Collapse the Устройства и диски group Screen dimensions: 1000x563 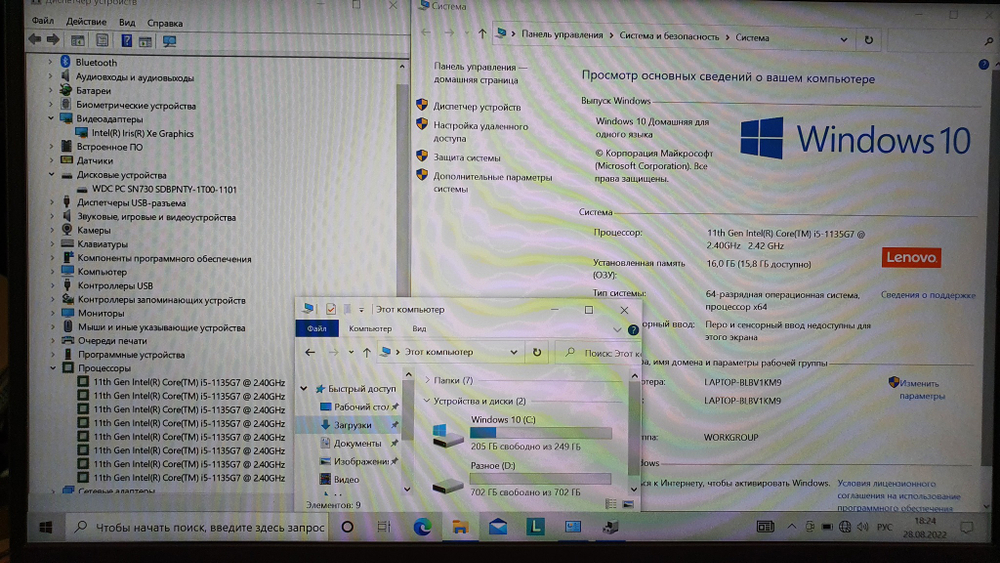click(x=427, y=401)
